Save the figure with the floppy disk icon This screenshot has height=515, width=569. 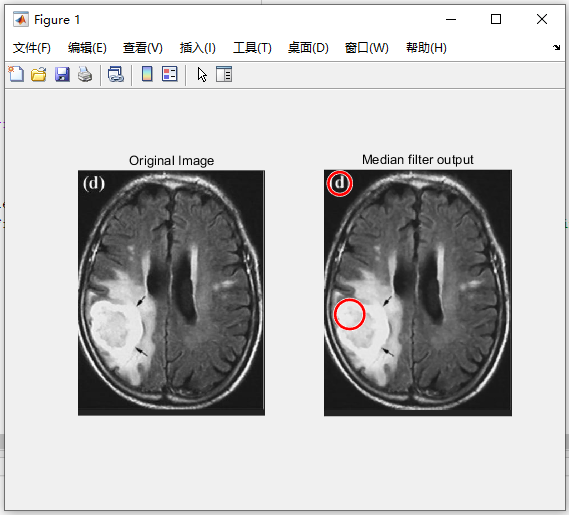(62, 74)
